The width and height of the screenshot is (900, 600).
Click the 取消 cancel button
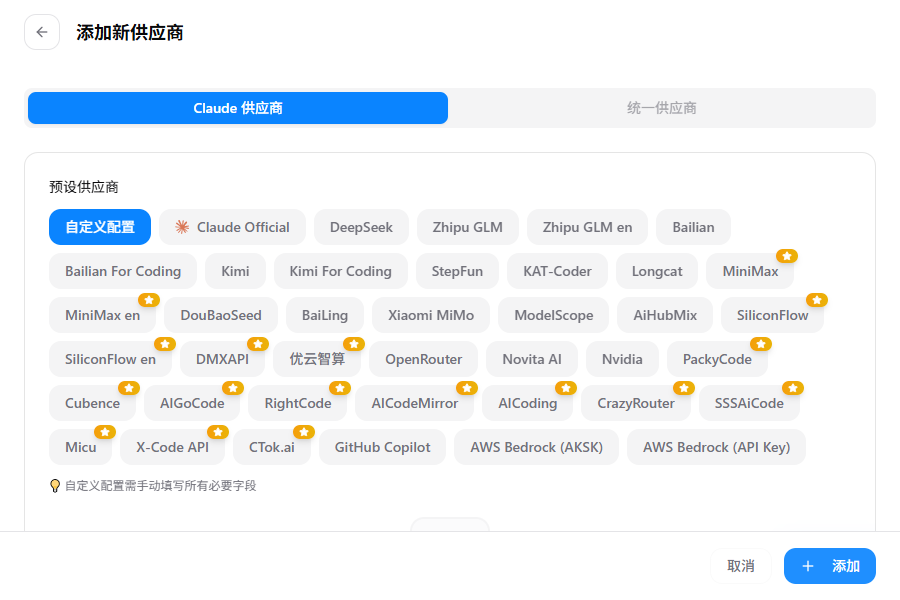click(740, 566)
